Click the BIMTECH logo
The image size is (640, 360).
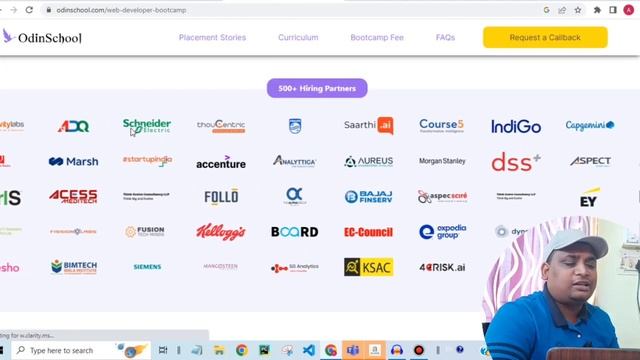[x=74, y=267]
